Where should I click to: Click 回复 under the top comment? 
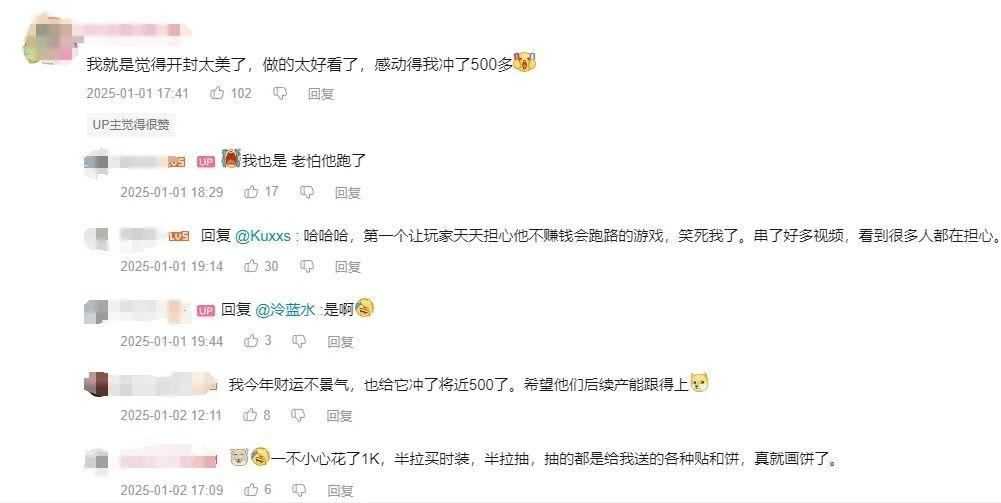321,94
